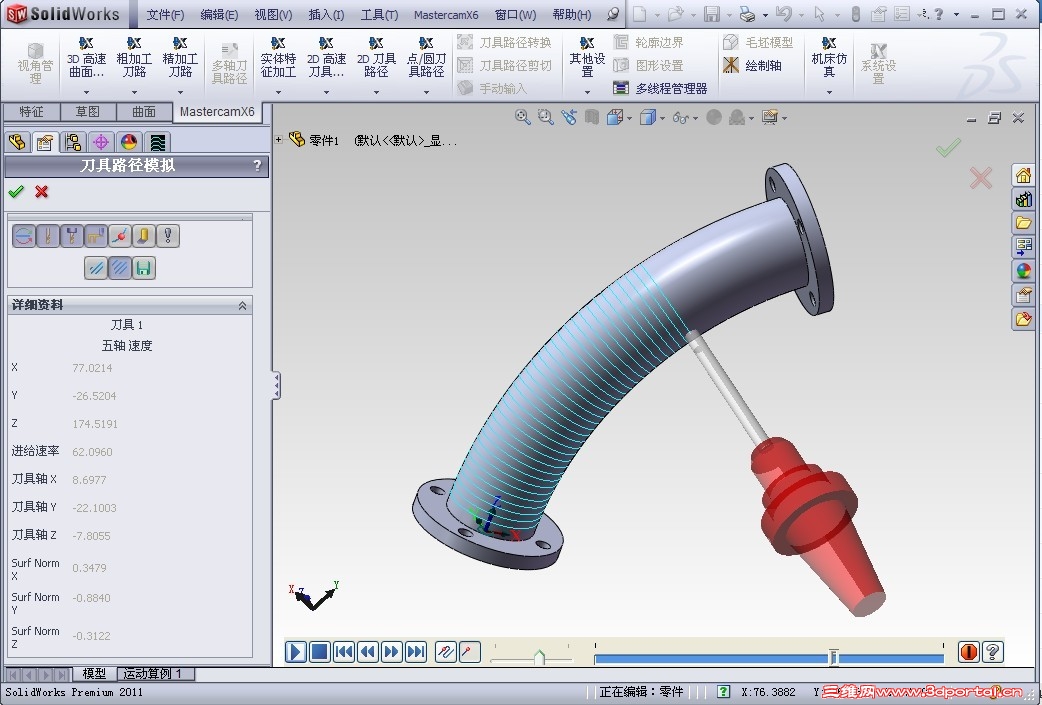Toggle the tool holder display button

72,236
